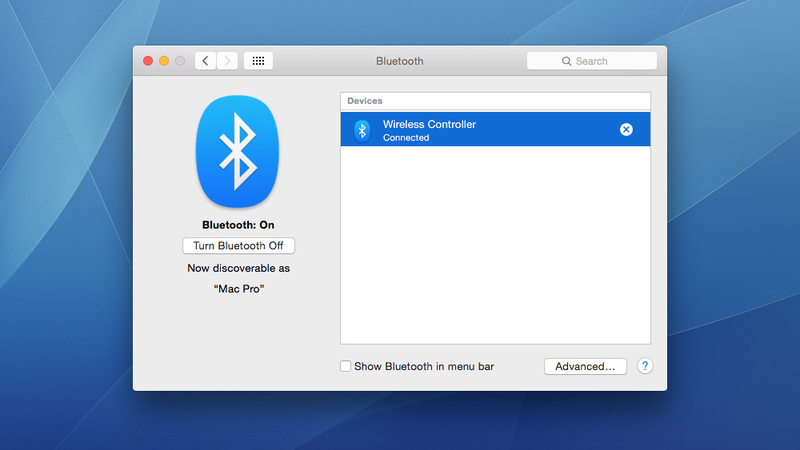The height and width of the screenshot is (450, 800).
Task: Click the "Mac Pro" discoverable name
Action: point(239,289)
